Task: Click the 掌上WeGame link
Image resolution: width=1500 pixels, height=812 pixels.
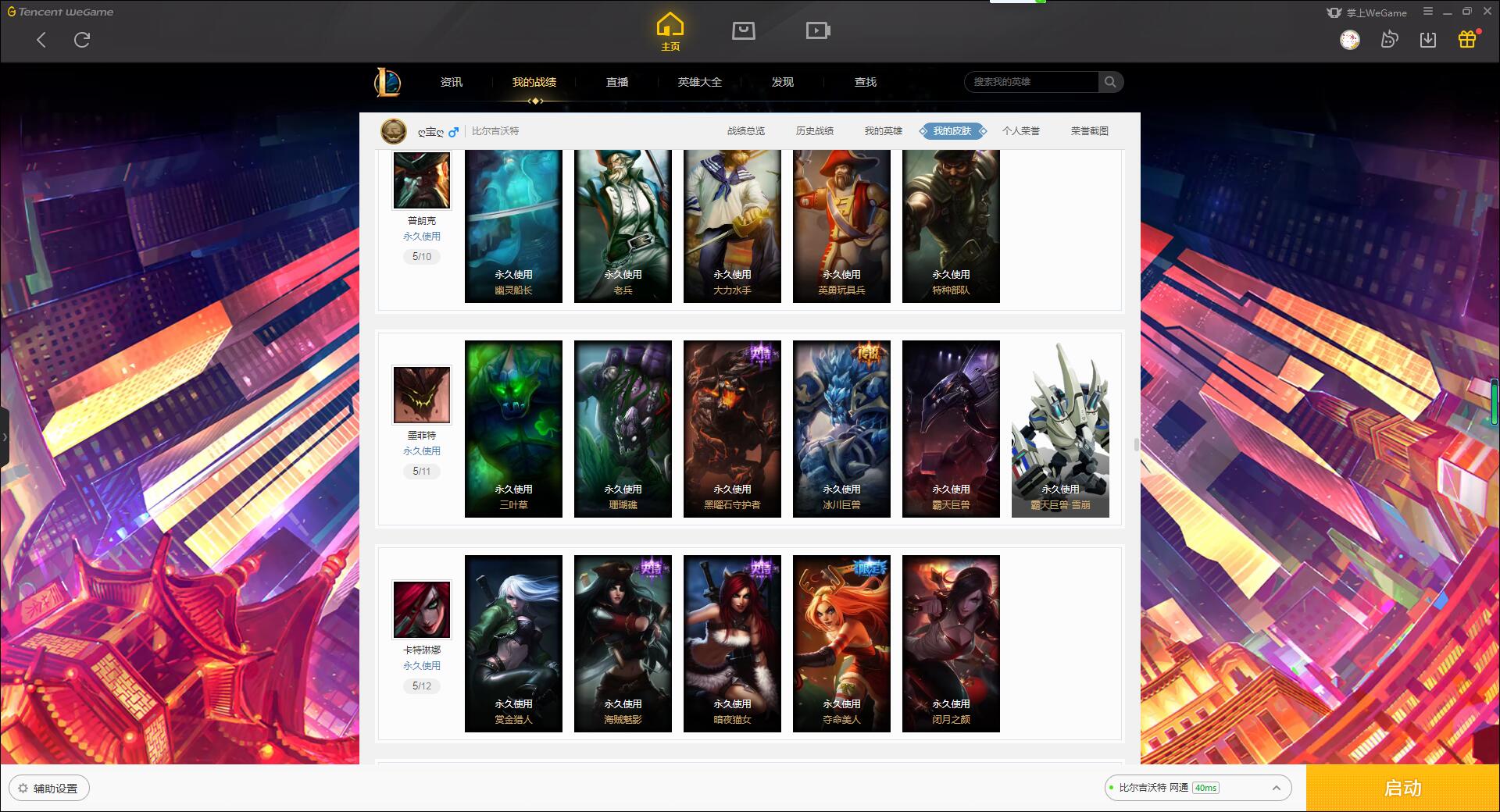Action: tap(1367, 12)
